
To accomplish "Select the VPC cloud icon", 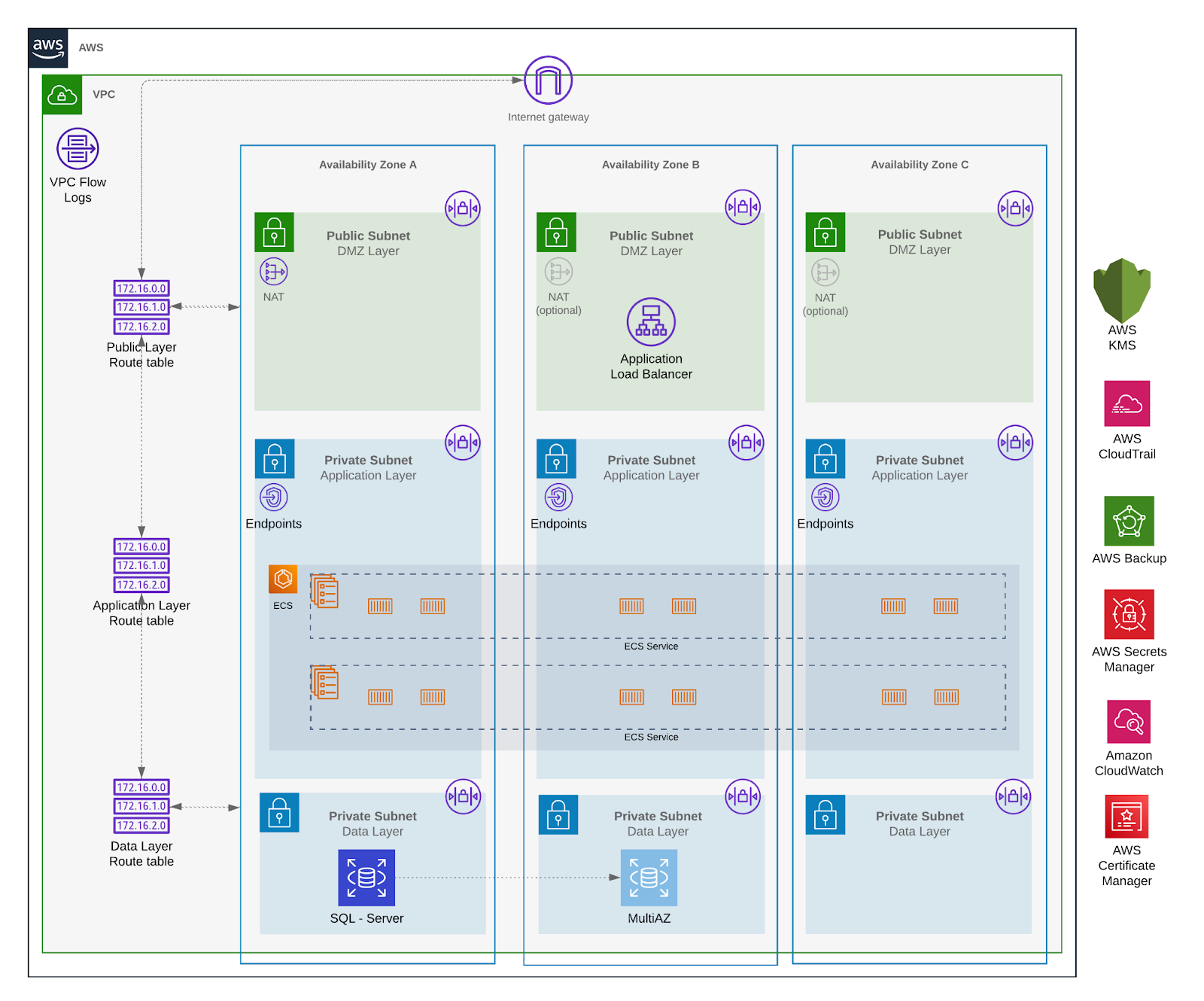I will pos(62,95).
